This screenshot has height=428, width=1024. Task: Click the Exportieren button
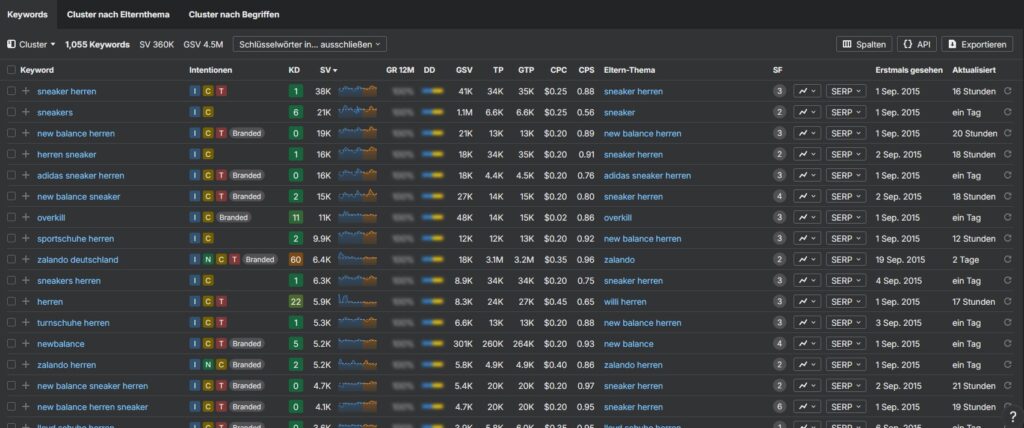coord(979,44)
